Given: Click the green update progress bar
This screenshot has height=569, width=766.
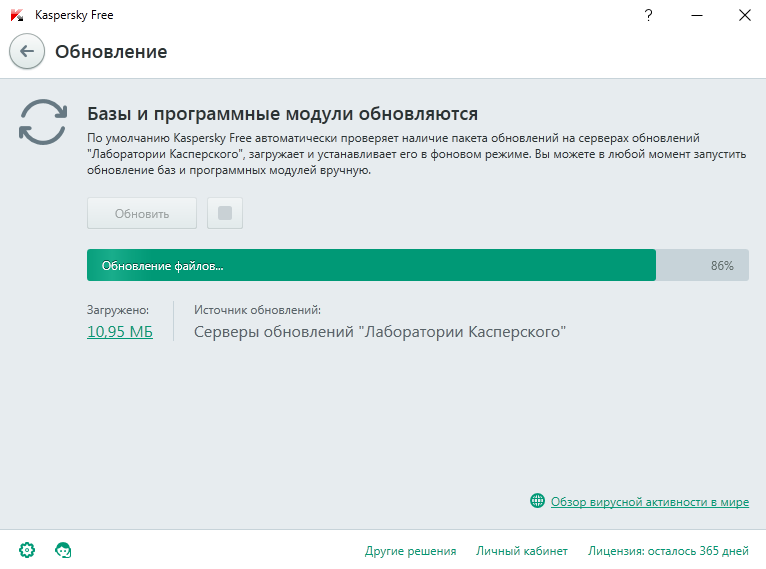Looking at the screenshot, I should click(418, 265).
